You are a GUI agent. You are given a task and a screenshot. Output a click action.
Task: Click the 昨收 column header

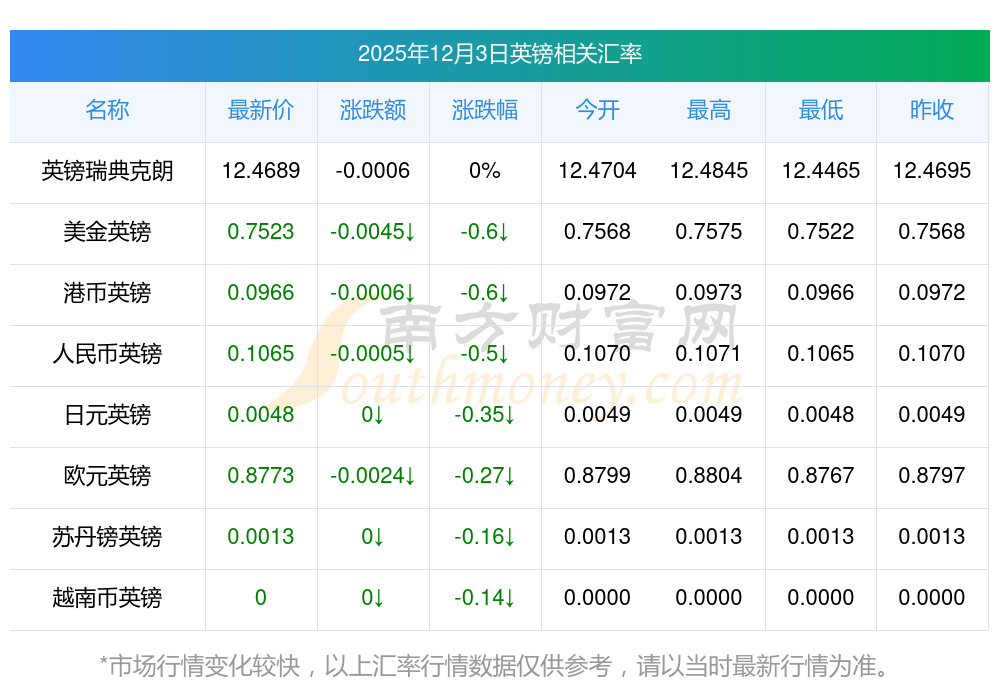coord(932,110)
